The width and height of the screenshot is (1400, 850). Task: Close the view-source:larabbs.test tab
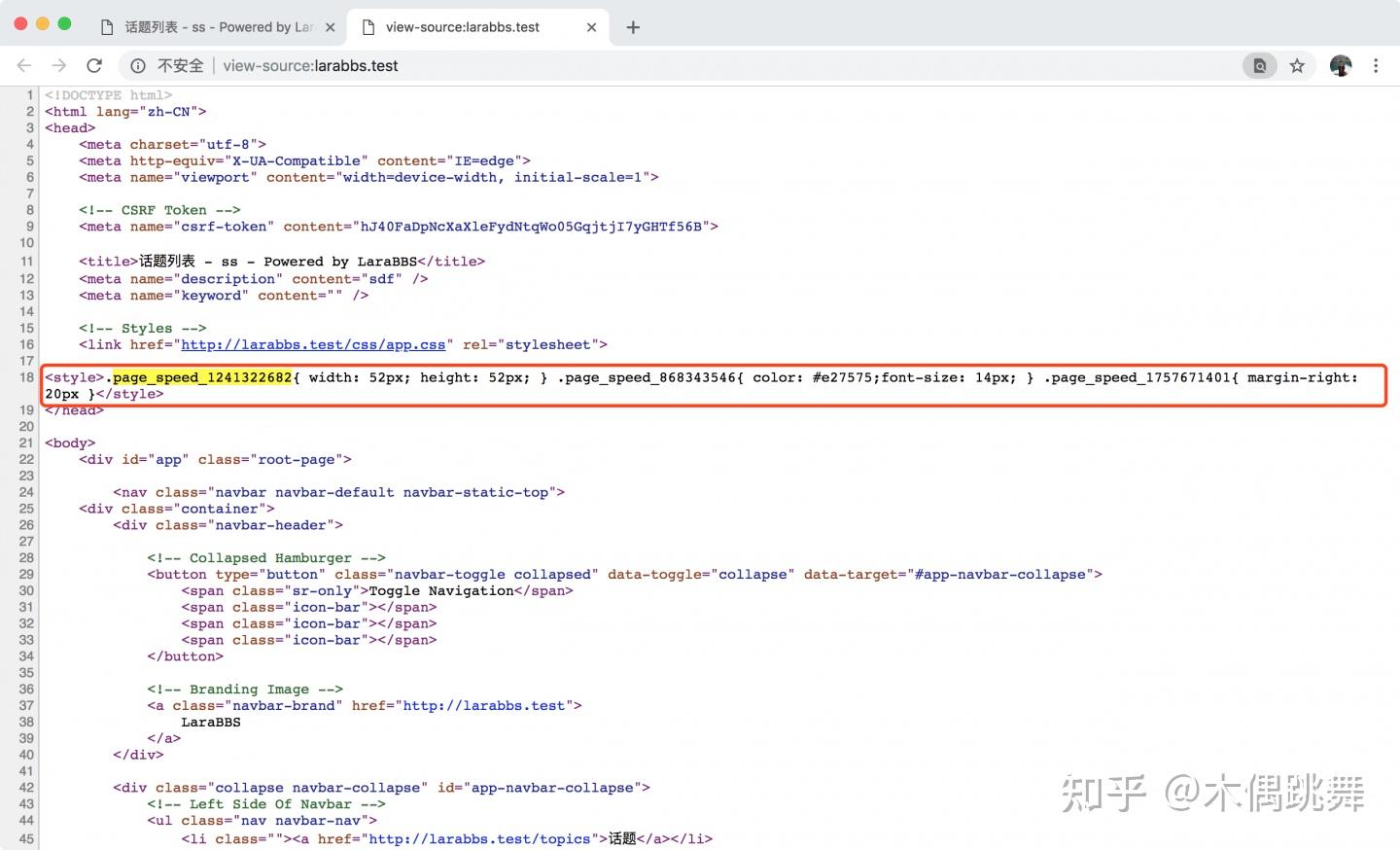point(592,27)
